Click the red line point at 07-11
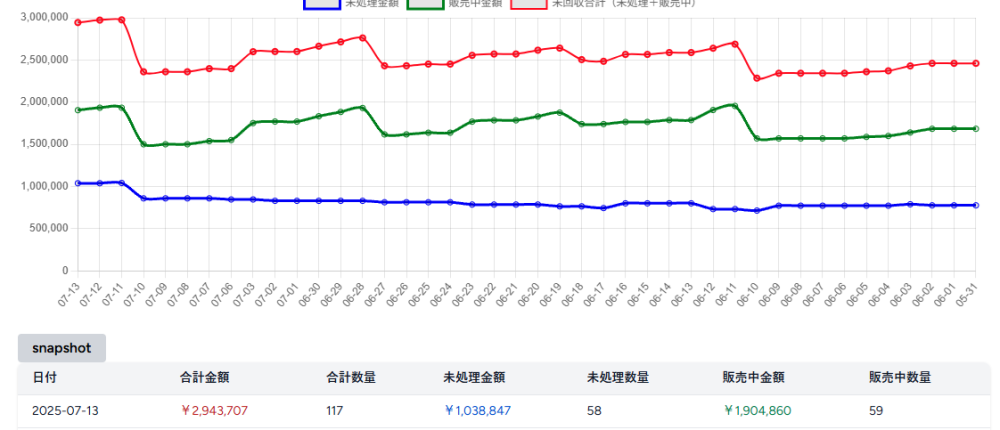1000x430 pixels. 121,19
